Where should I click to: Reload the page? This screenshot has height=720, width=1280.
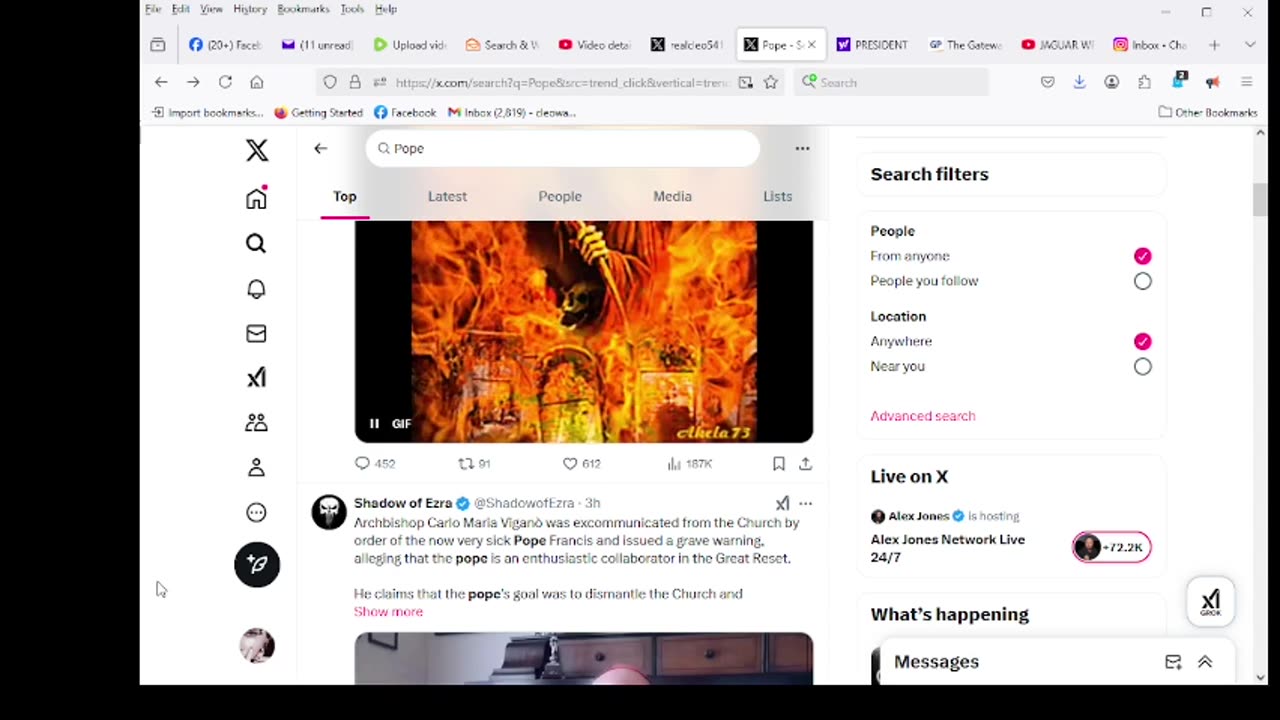(x=225, y=82)
